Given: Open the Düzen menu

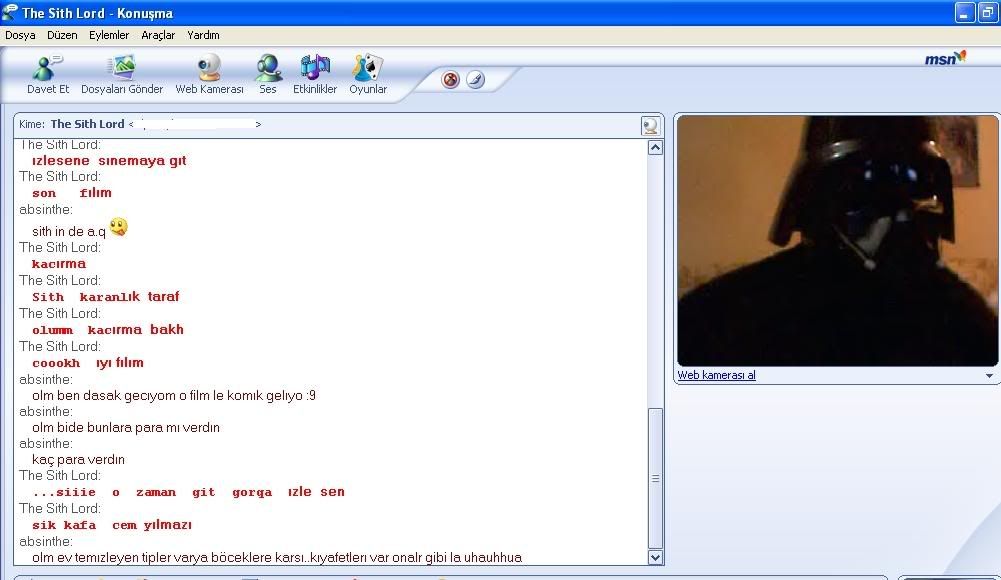Looking at the screenshot, I should pyautogui.click(x=62, y=35).
